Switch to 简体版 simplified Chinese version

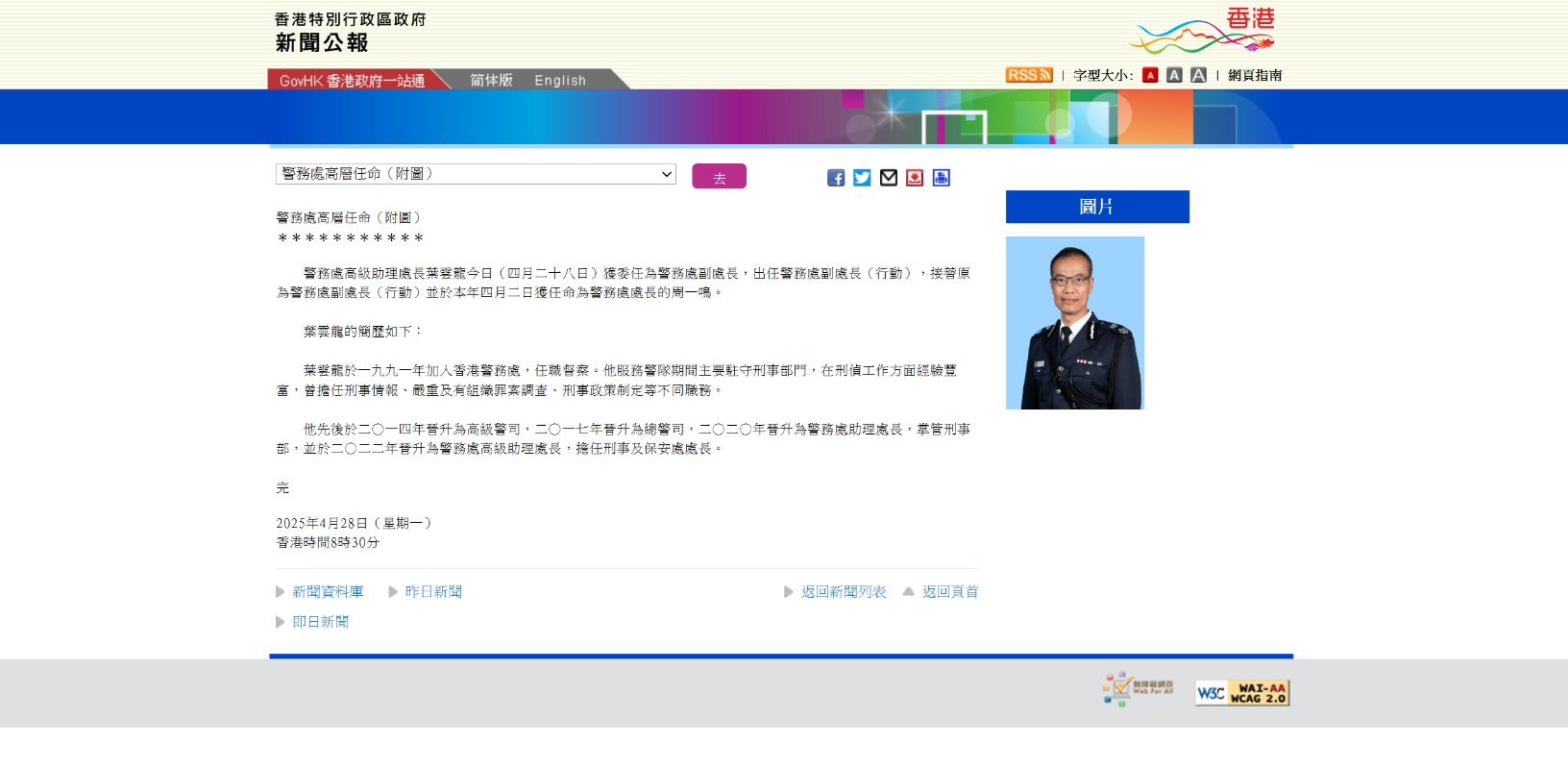click(491, 81)
